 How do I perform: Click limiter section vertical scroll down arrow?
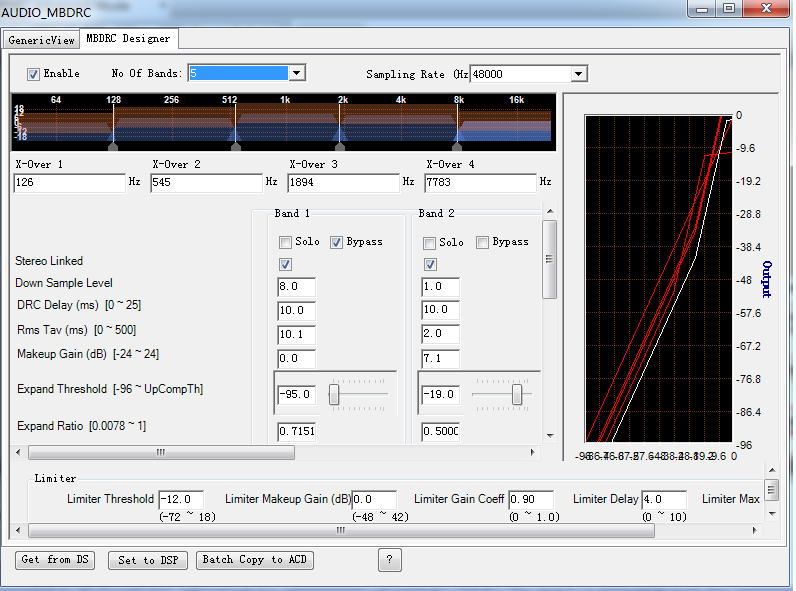click(x=772, y=514)
